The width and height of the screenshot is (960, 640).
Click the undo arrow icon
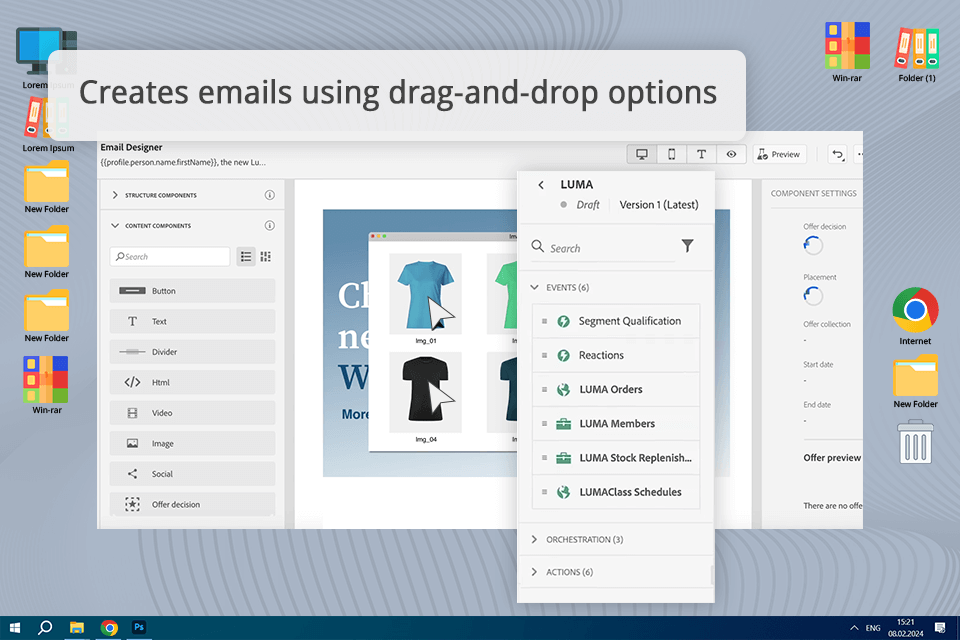tap(838, 154)
